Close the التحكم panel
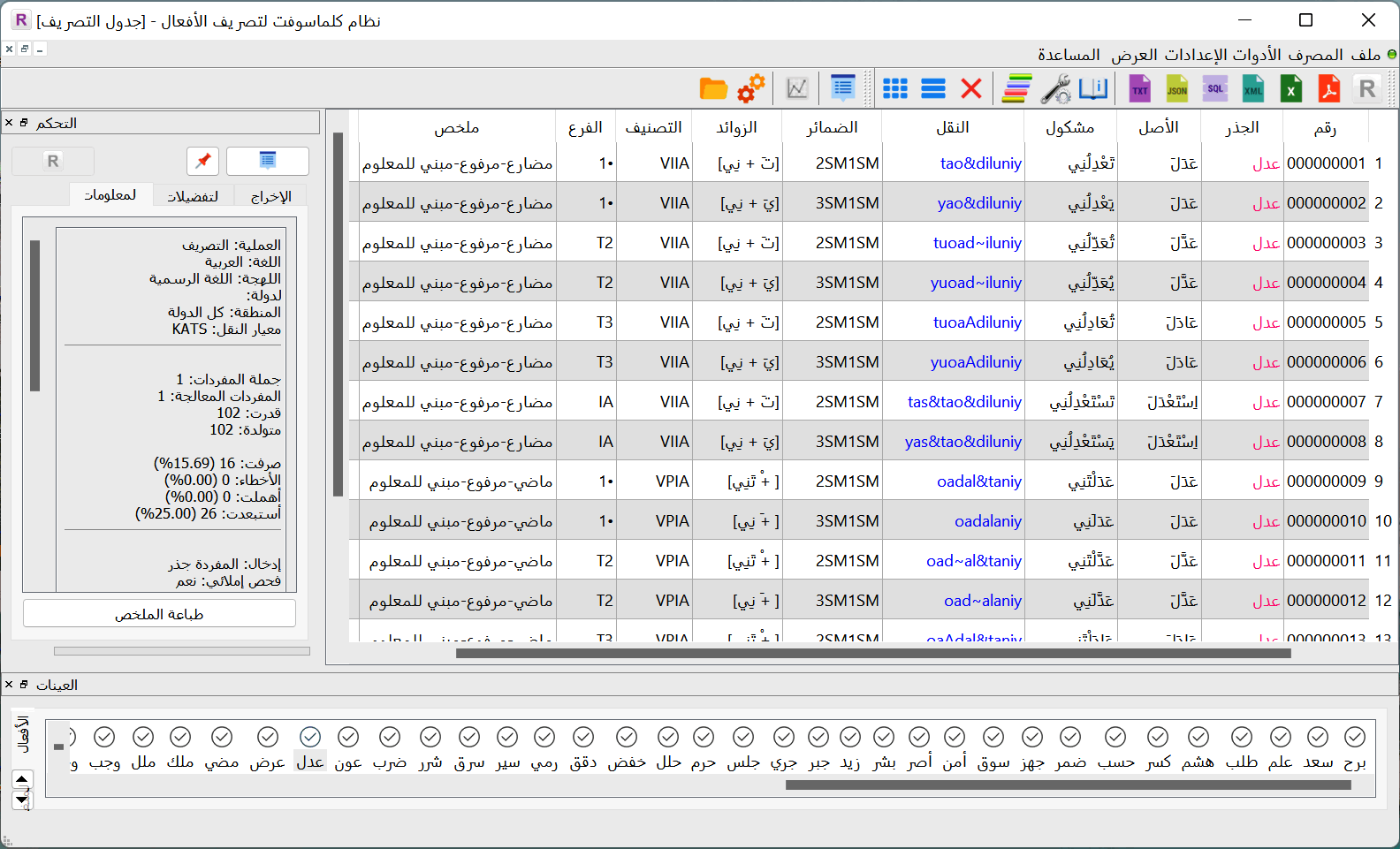This screenshot has height=849, width=1400. [x=9, y=123]
